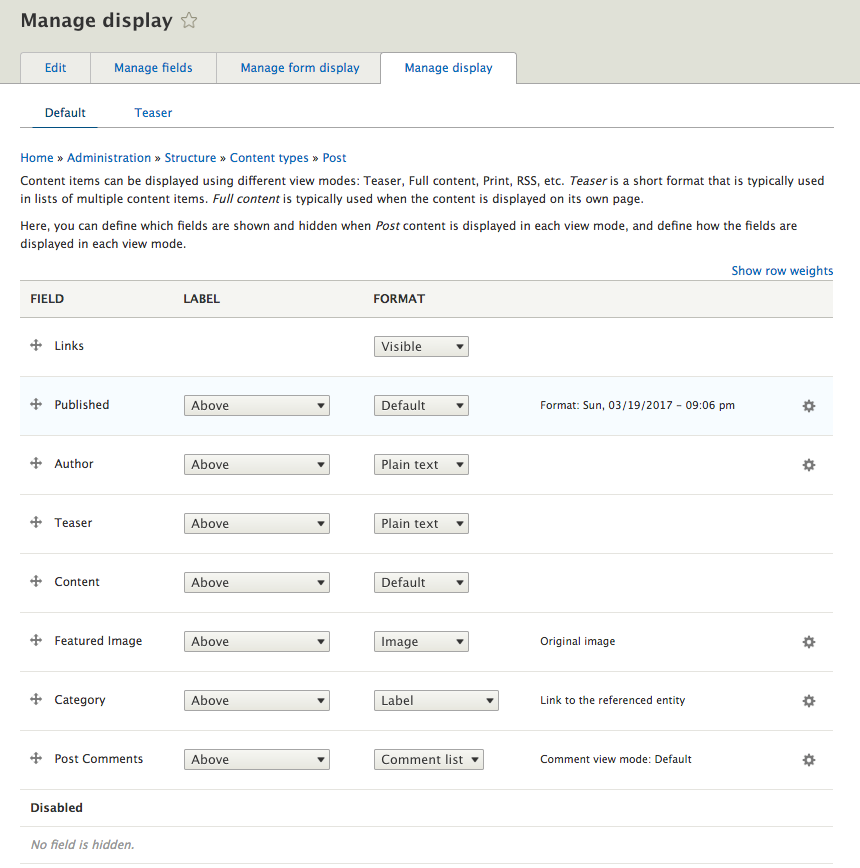Select the Teaser view mode tab
860x868 pixels.
click(153, 113)
